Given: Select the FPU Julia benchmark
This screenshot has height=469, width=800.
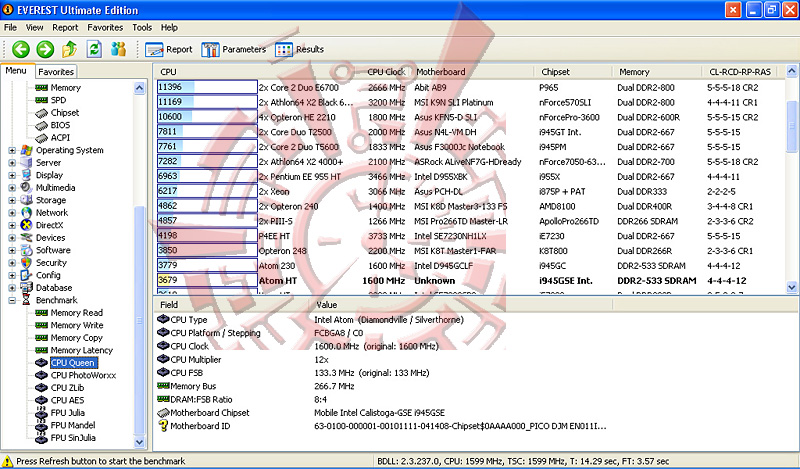Looking at the screenshot, I should [67, 413].
